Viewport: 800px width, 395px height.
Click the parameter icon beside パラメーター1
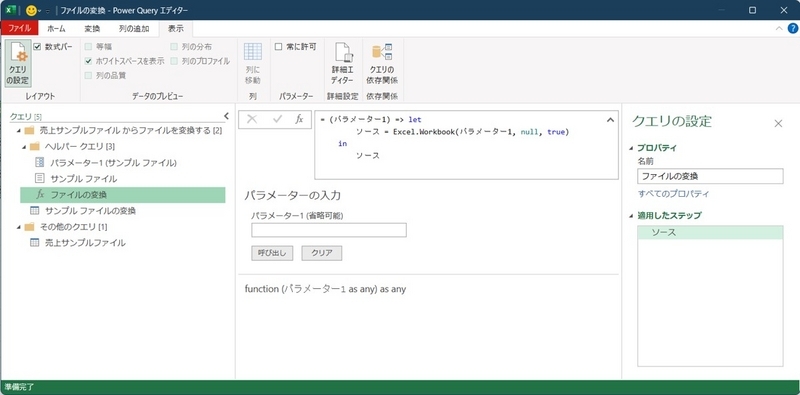coord(40,163)
